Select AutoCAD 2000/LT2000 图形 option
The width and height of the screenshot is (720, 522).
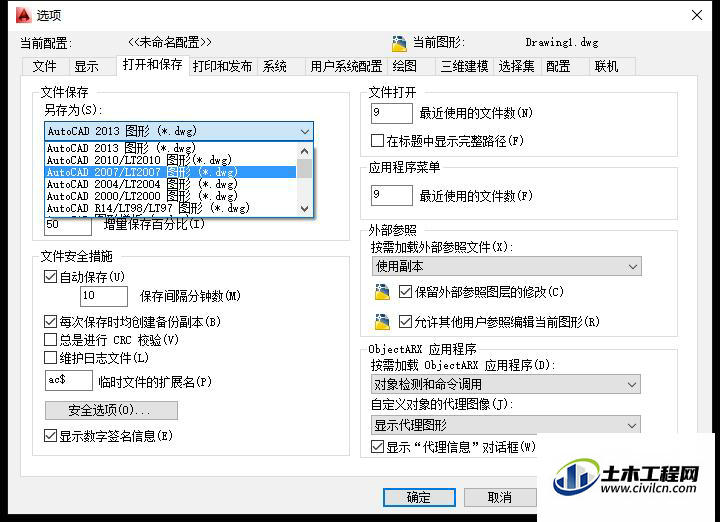tap(171, 196)
